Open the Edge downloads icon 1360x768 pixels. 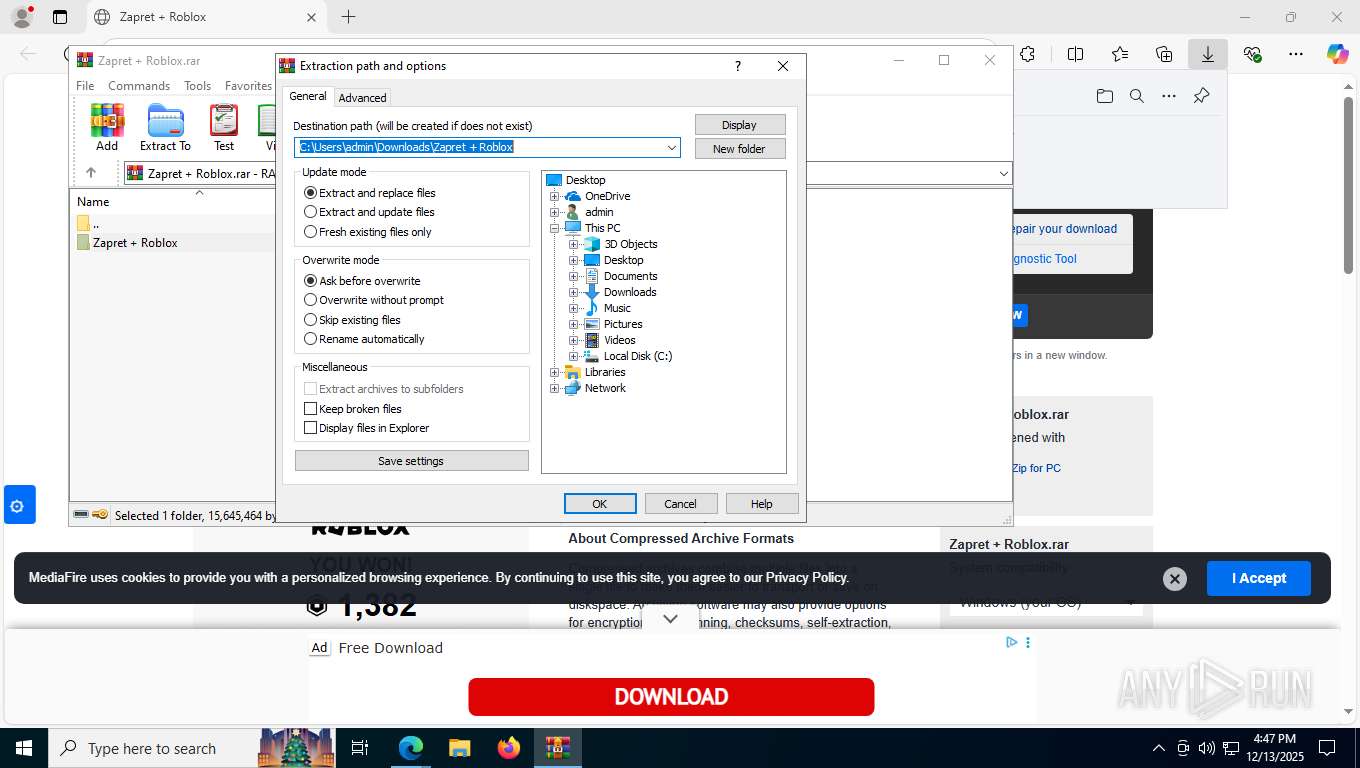[x=1208, y=55]
